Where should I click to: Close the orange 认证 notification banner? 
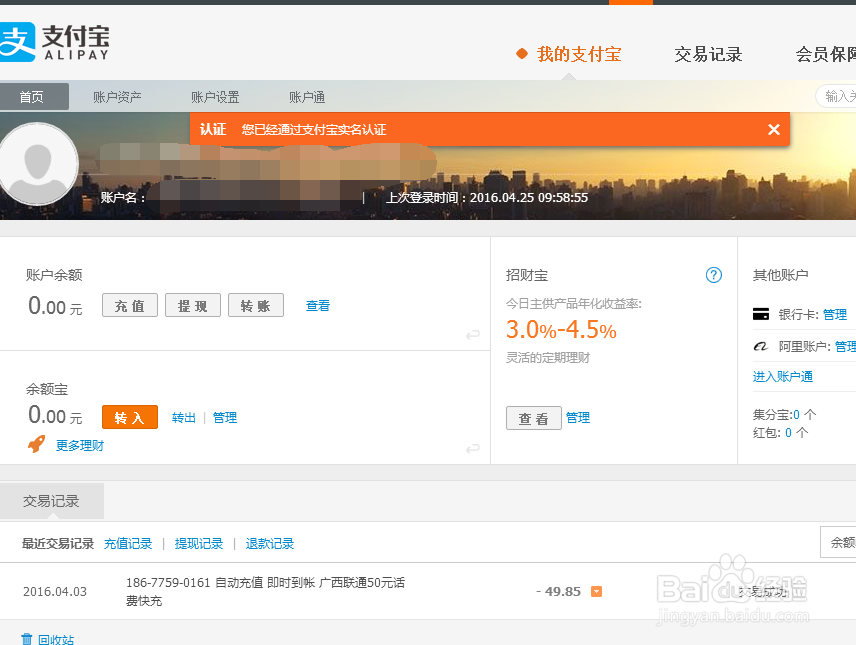pyautogui.click(x=774, y=129)
